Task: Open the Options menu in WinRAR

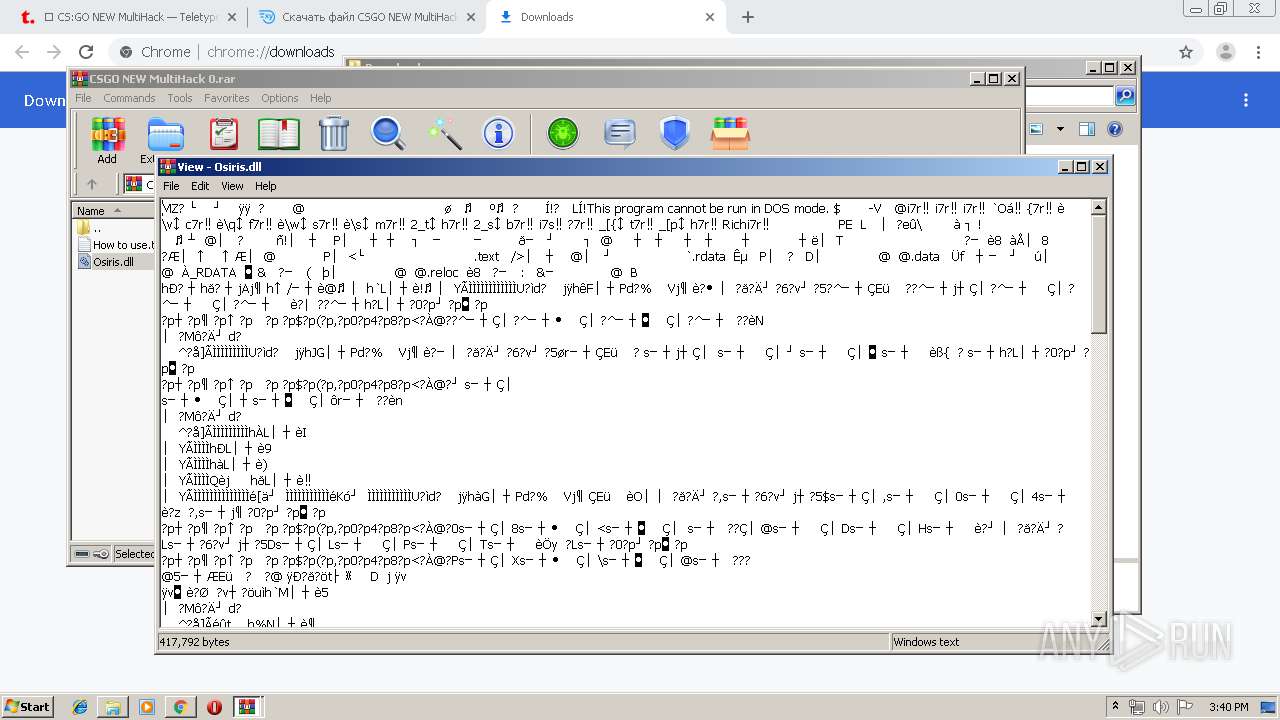Action: point(280,98)
